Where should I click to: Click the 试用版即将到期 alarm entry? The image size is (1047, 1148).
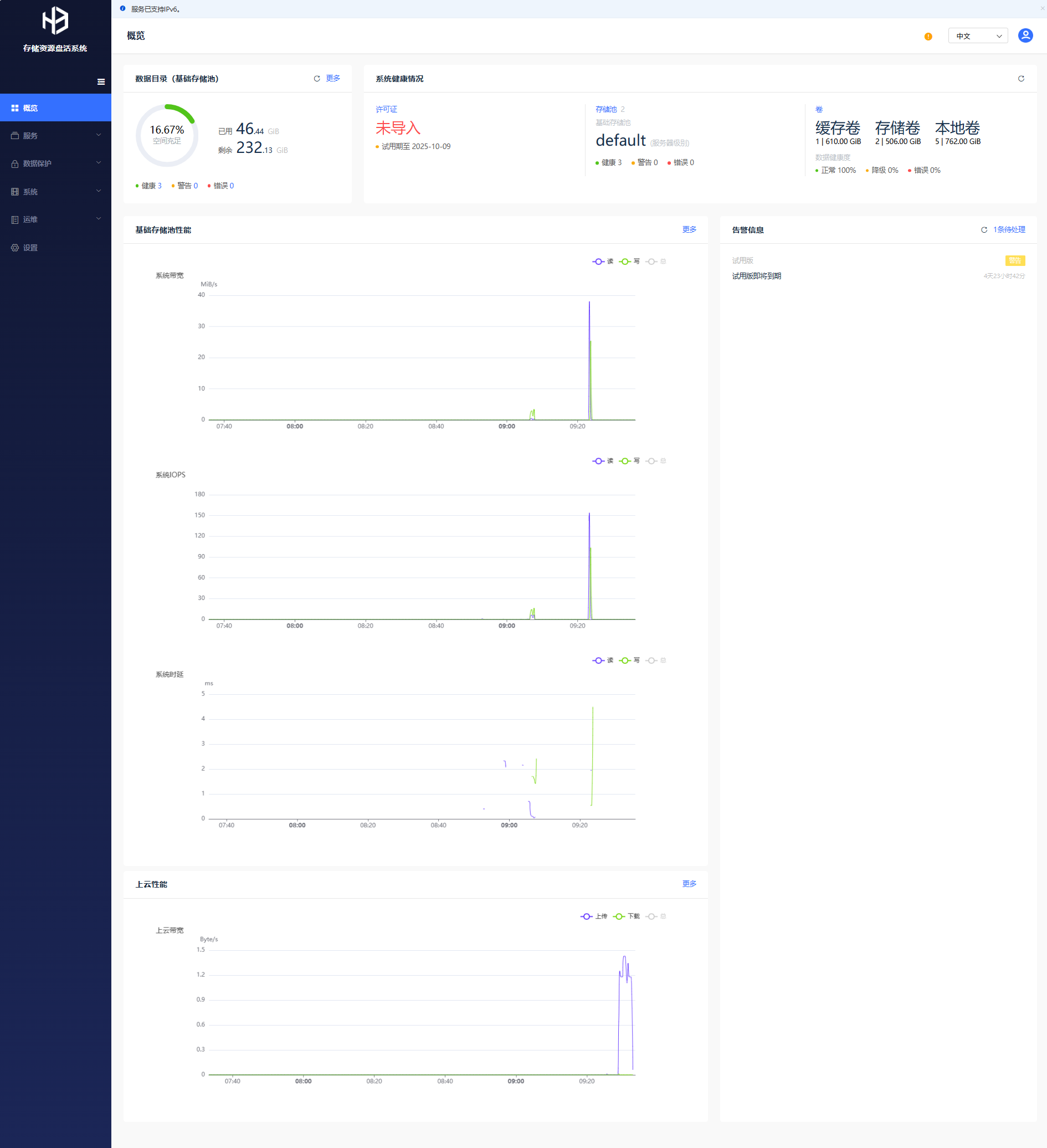pyautogui.click(x=756, y=276)
